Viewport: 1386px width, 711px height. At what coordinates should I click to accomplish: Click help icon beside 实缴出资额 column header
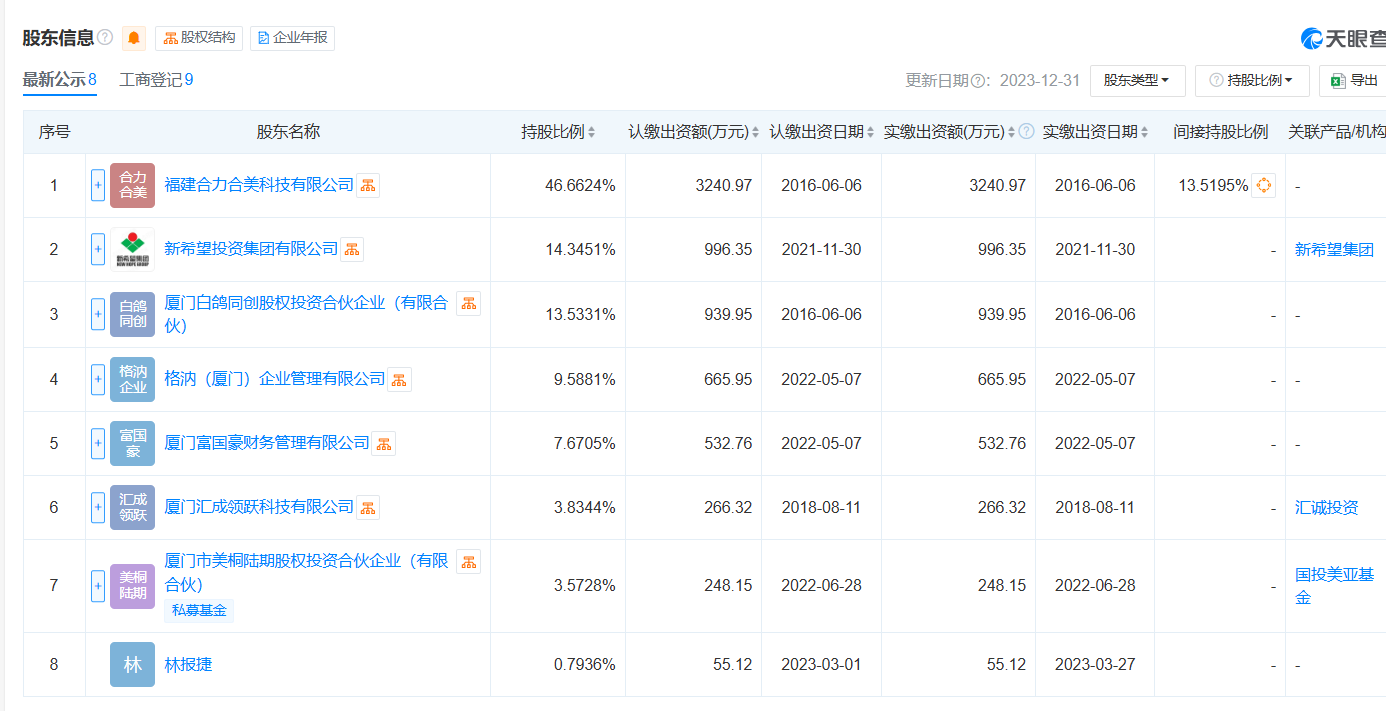click(x=1026, y=132)
